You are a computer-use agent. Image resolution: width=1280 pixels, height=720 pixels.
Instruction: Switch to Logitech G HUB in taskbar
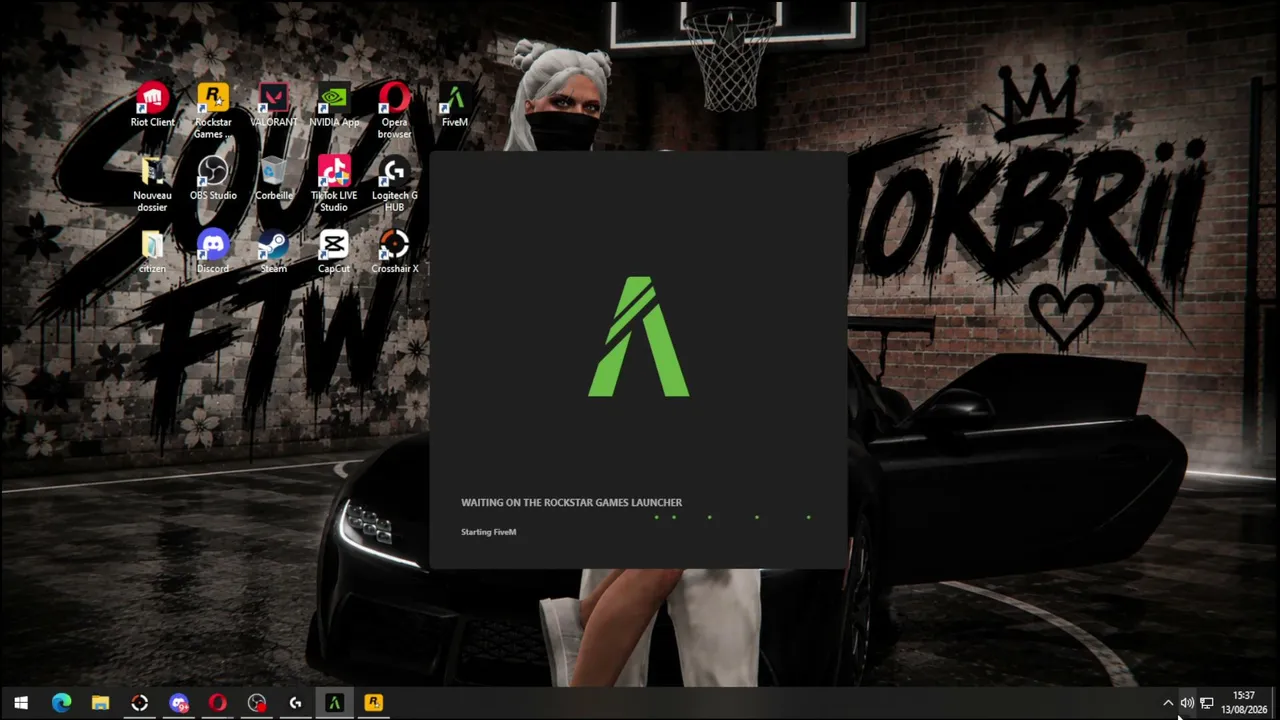click(295, 703)
